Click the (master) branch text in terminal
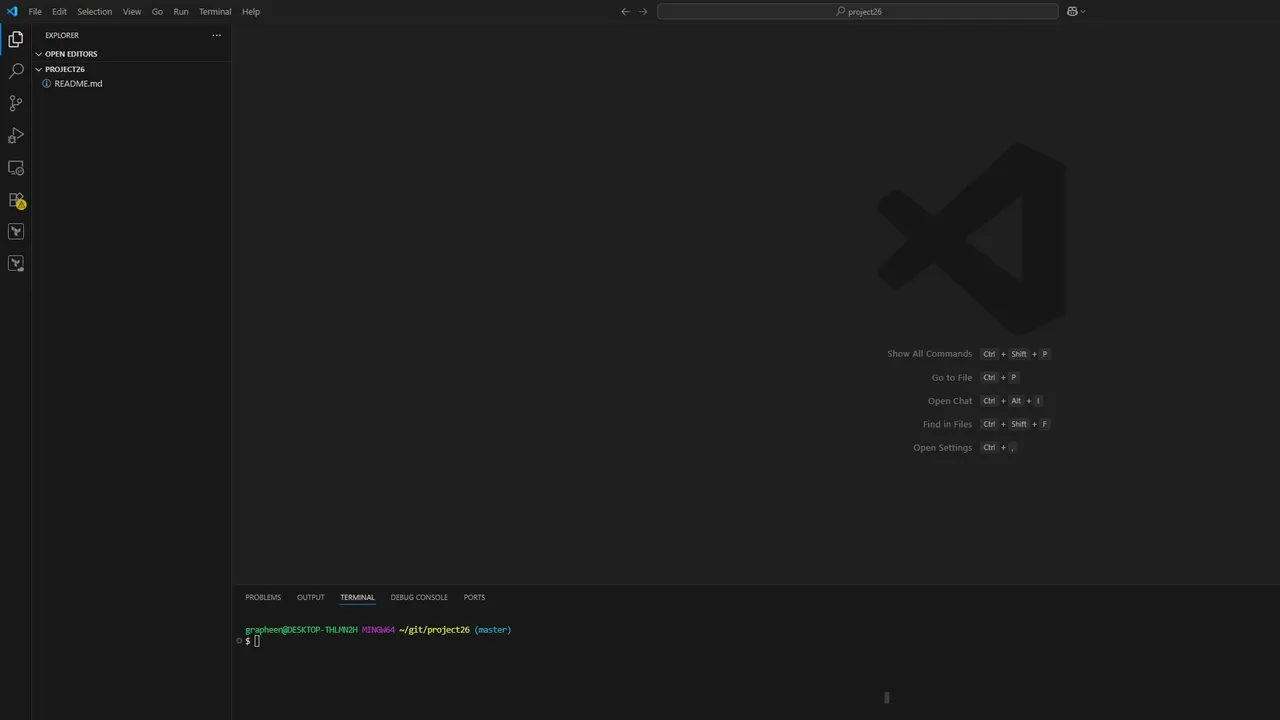This screenshot has width=1280, height=720. [x=493, y=630]
